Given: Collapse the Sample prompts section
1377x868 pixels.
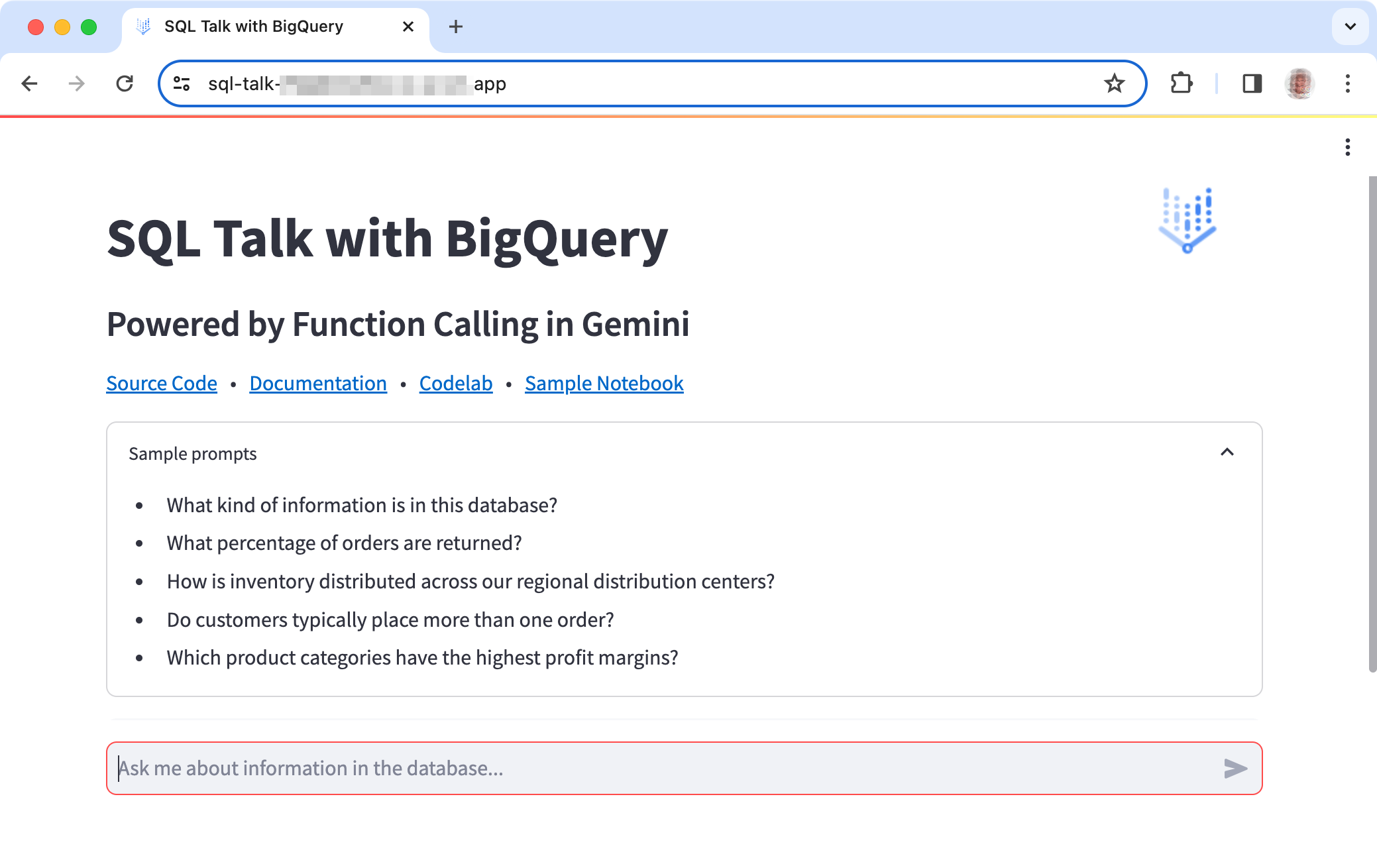Looking at the screenshot, I should coord(1229,452).
